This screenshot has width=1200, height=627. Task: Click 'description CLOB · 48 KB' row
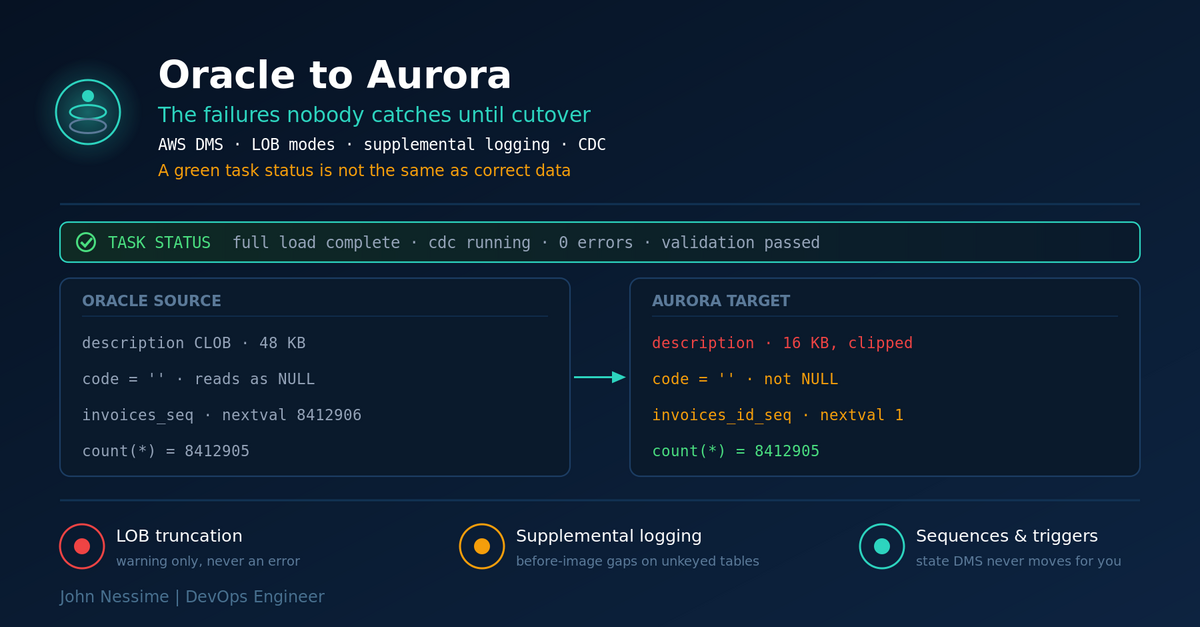(x=194, y=343)
